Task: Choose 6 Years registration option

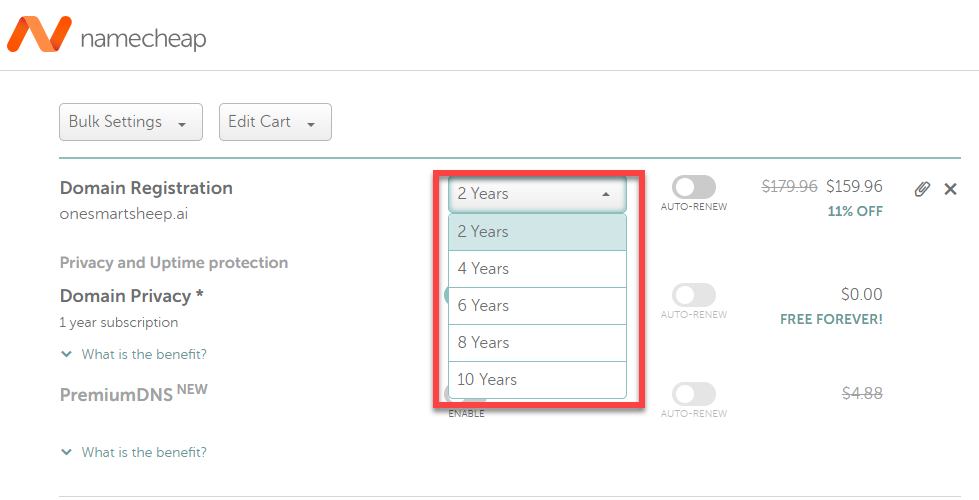Action: tap(537, 306)
